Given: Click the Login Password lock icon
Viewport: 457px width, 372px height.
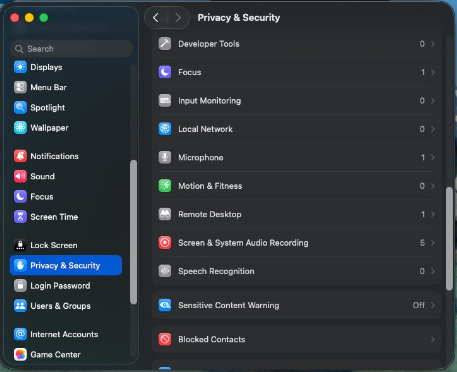Looking at the screenshot, I should coord(20,286).
